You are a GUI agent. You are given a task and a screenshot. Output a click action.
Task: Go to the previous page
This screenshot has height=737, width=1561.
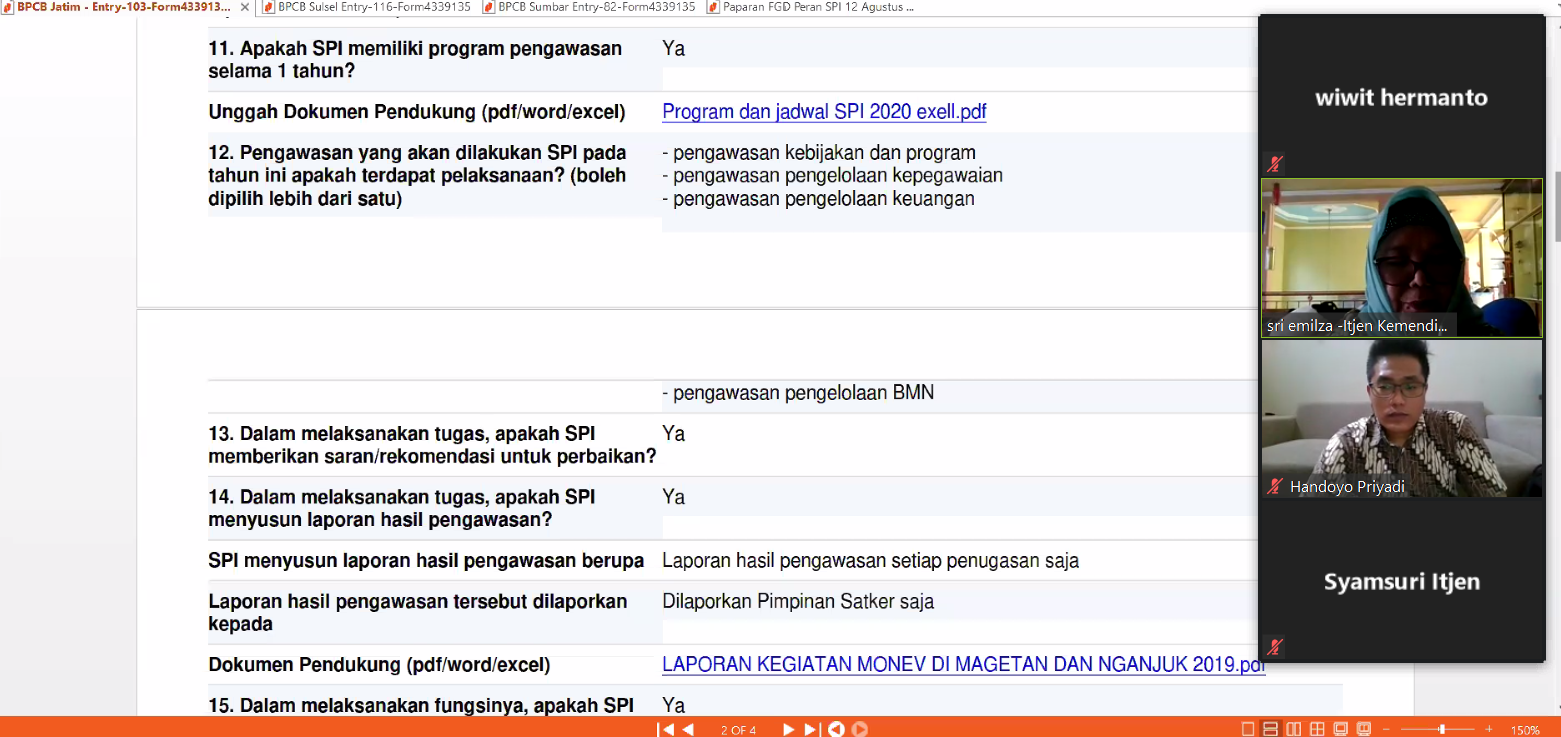tap(688, 729)
